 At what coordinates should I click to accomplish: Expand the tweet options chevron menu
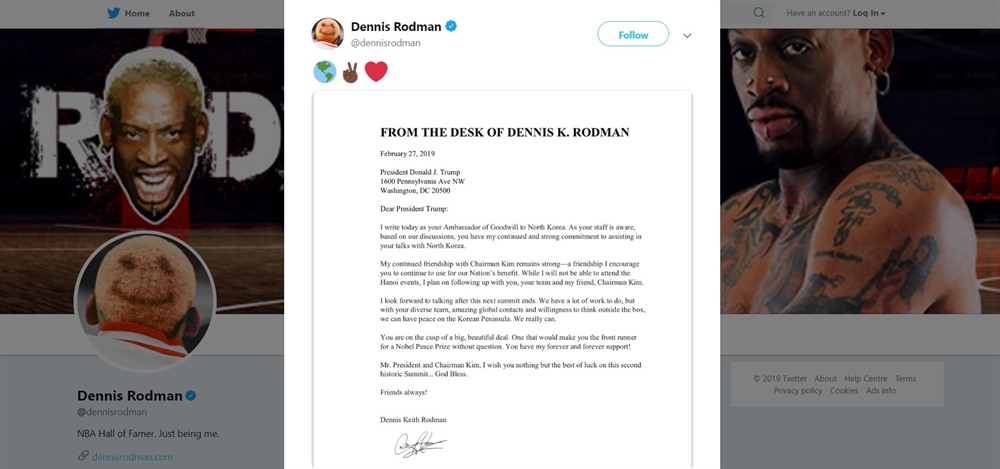pos(687,35)
